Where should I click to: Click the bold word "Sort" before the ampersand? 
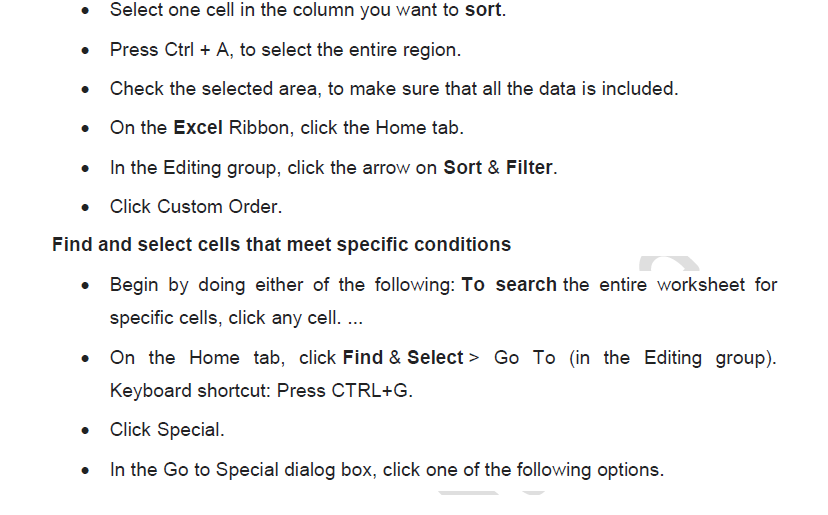coord(463,168)
